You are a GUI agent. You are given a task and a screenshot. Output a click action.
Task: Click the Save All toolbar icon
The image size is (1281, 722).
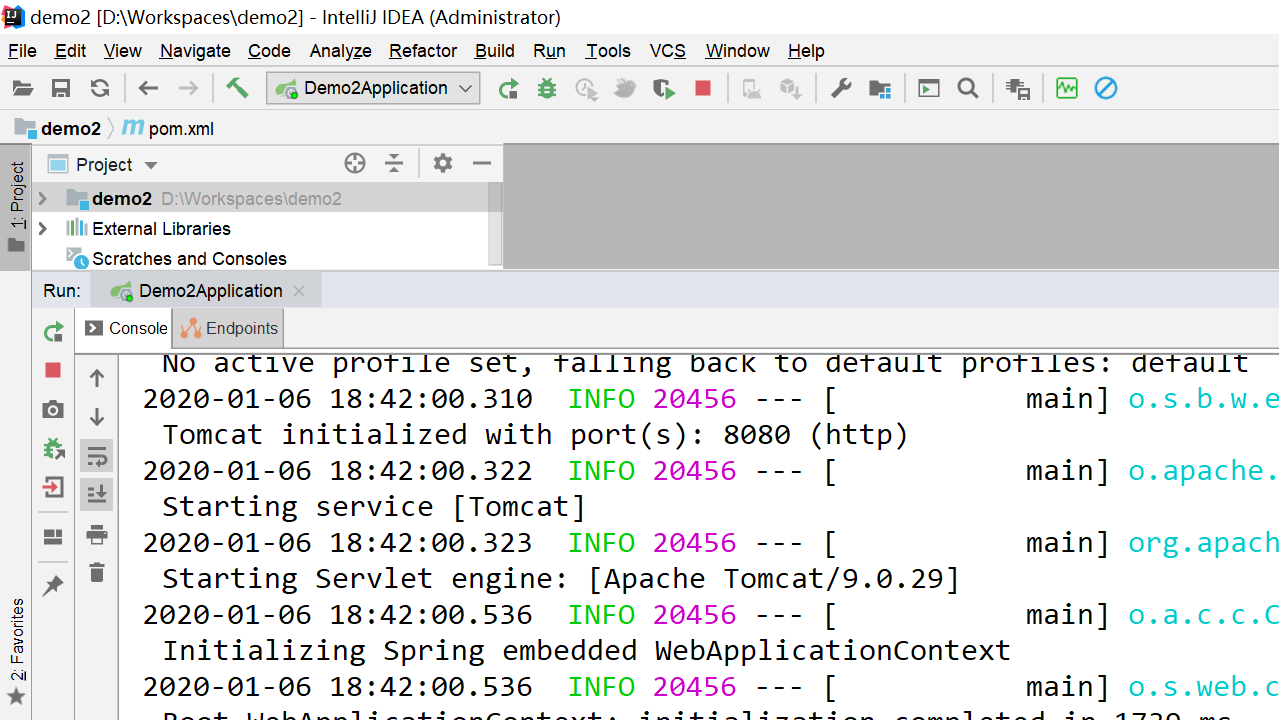pos(61,89)
